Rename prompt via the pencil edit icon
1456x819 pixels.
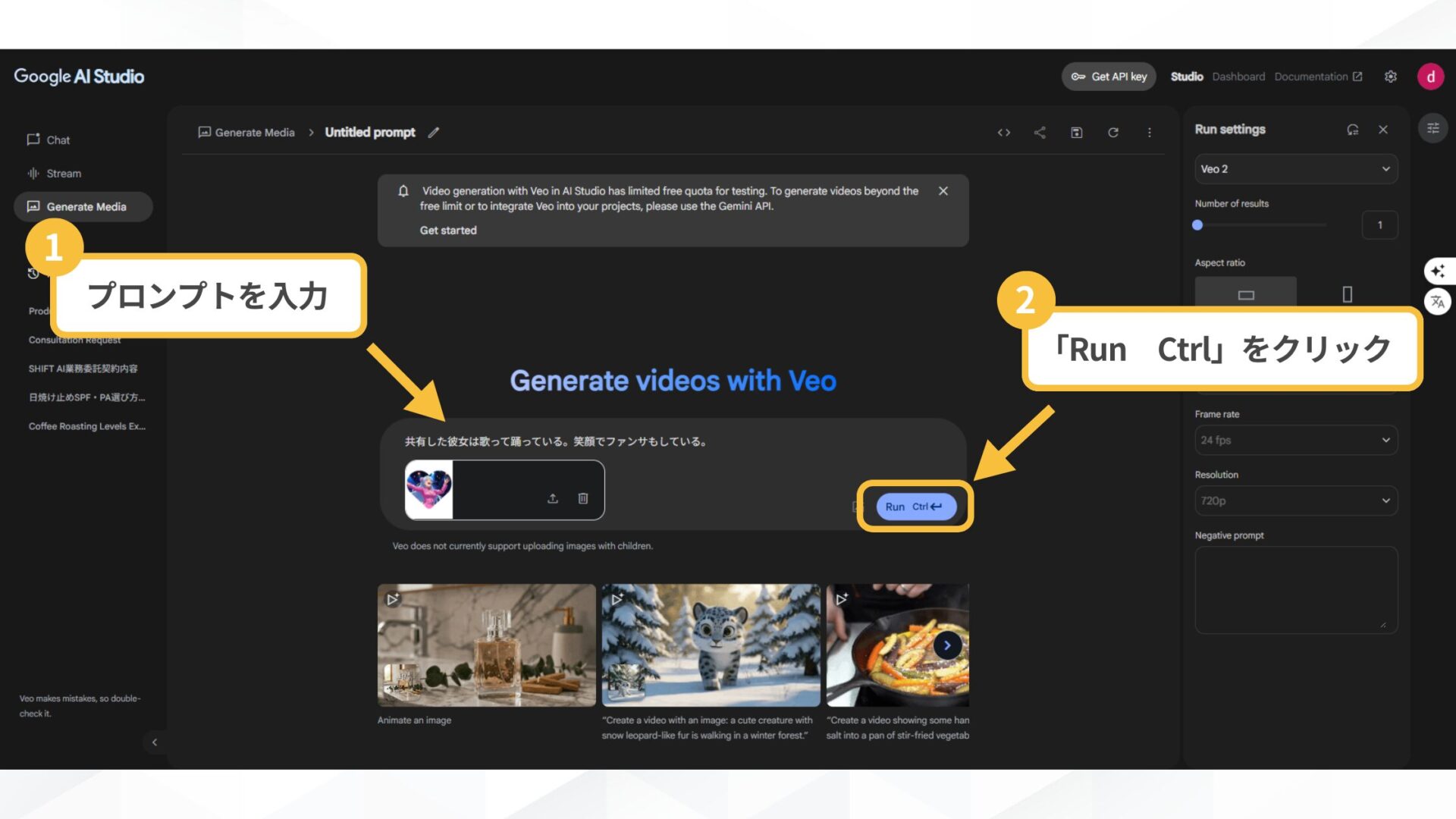(x=434, y=132)
